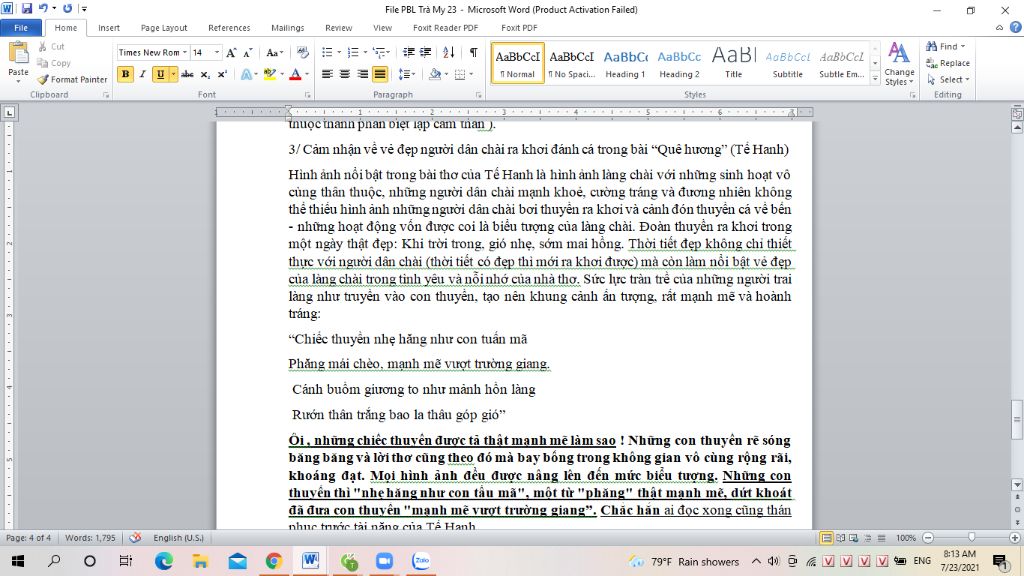This screenshot has width=1024, height=576.
Task: Open the font color dropdown arrow
Action: pos(307,74)
